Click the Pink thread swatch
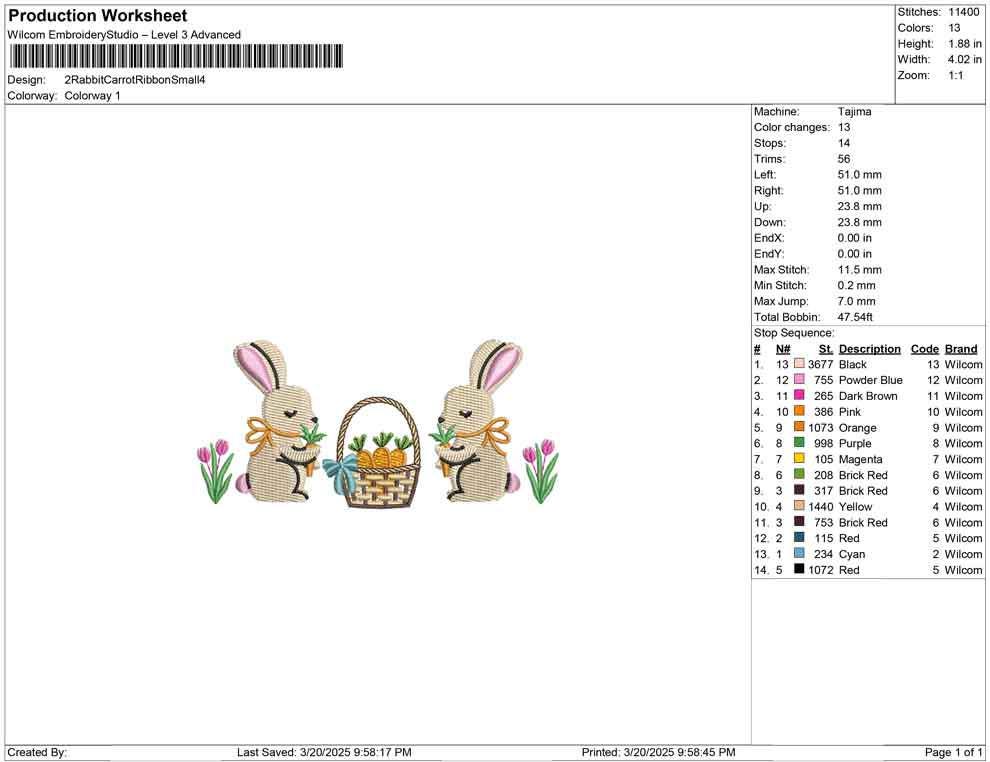The image size is (990, 762). [798, 412]
